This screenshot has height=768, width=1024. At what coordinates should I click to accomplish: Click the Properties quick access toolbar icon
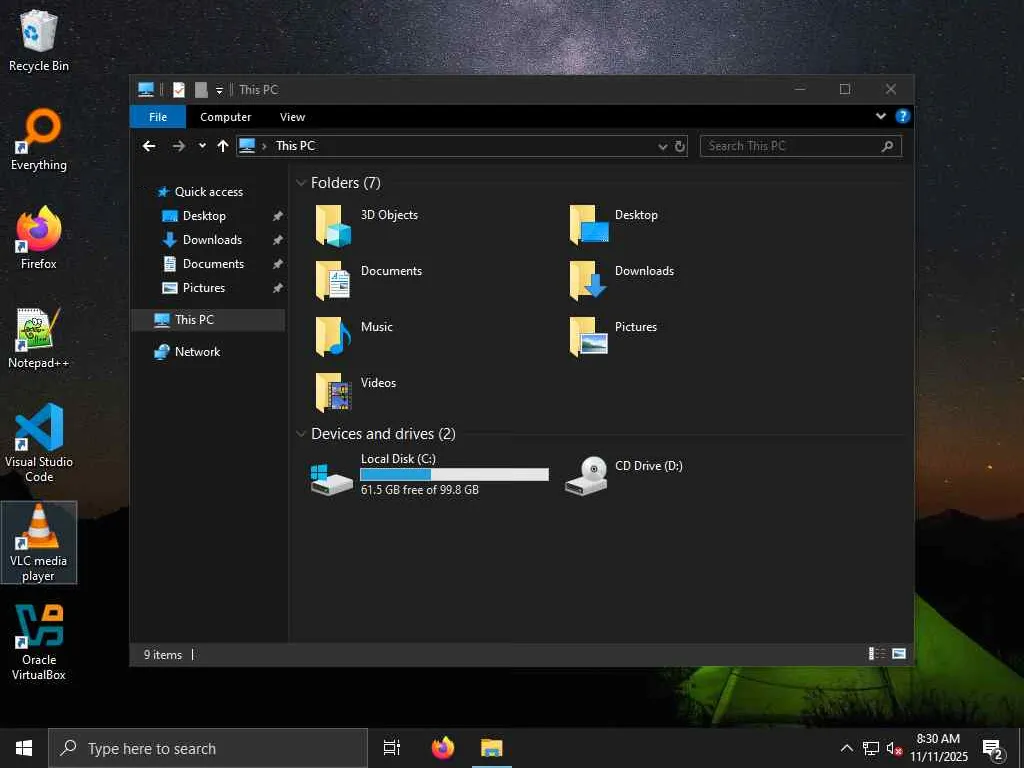tap(178, 89)
